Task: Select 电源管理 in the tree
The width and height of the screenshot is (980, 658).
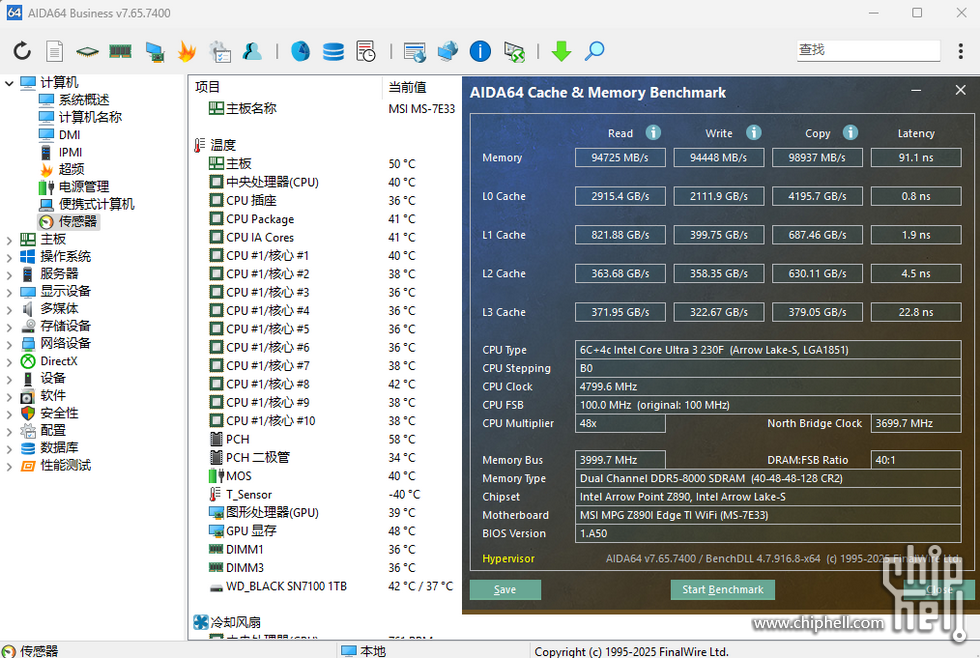Action: (x=84, y=187)
